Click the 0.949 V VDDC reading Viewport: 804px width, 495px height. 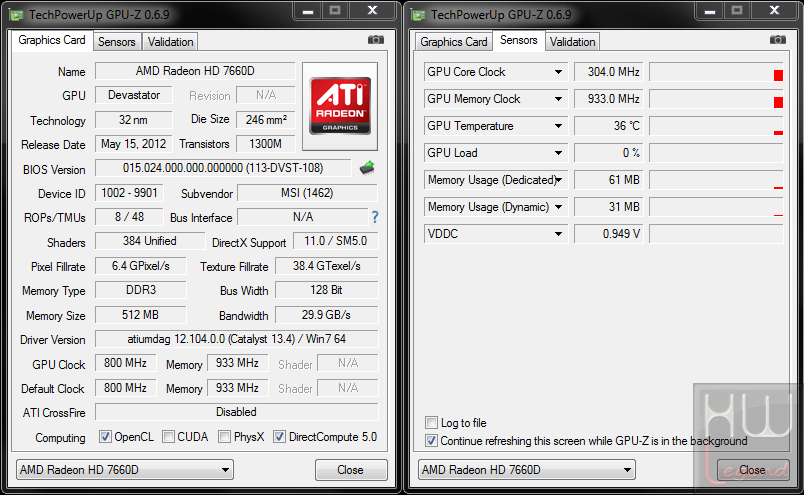pos(609,234)
